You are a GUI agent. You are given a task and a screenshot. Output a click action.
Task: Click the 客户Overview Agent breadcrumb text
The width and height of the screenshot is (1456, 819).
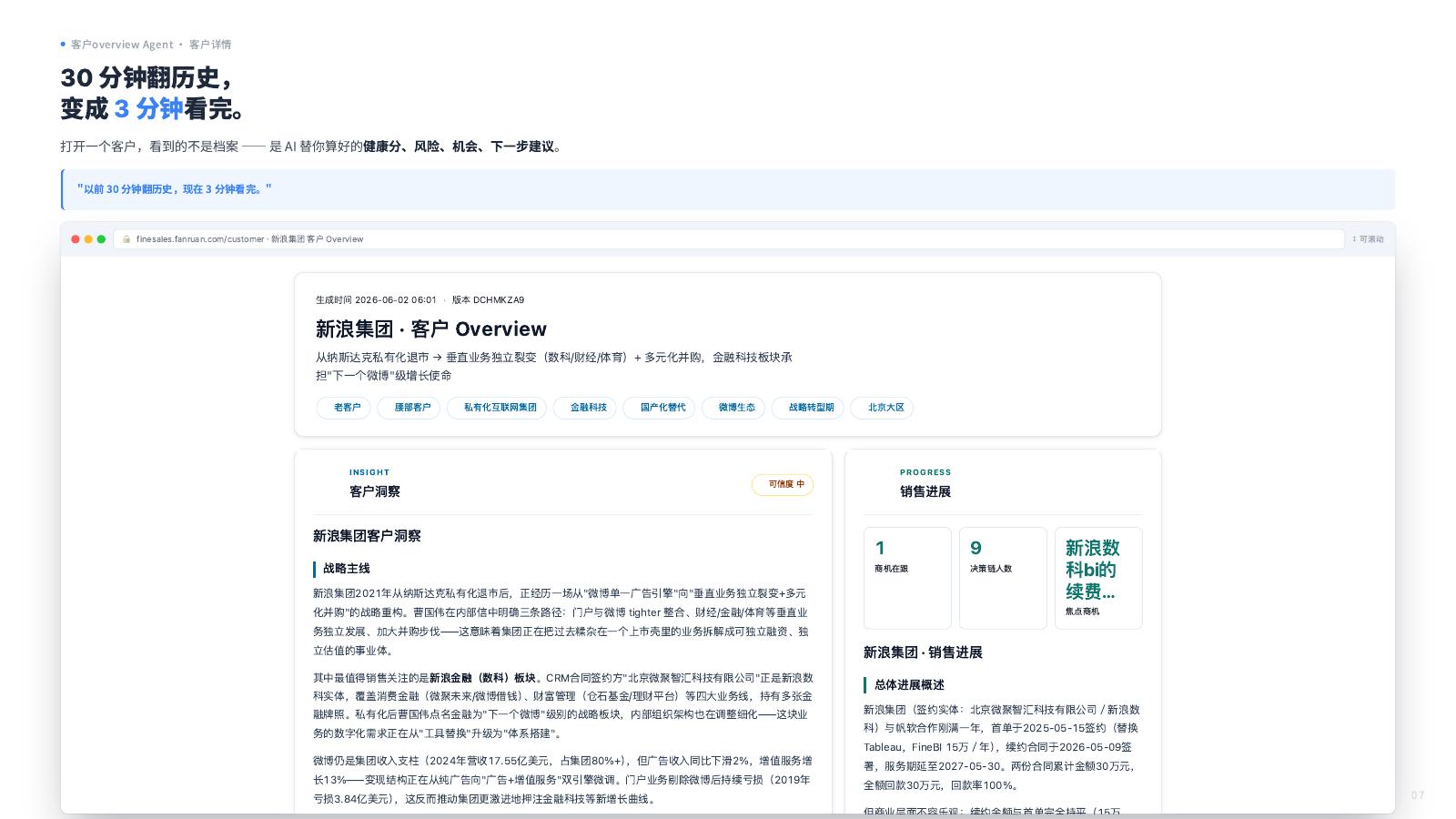point(122,45)
